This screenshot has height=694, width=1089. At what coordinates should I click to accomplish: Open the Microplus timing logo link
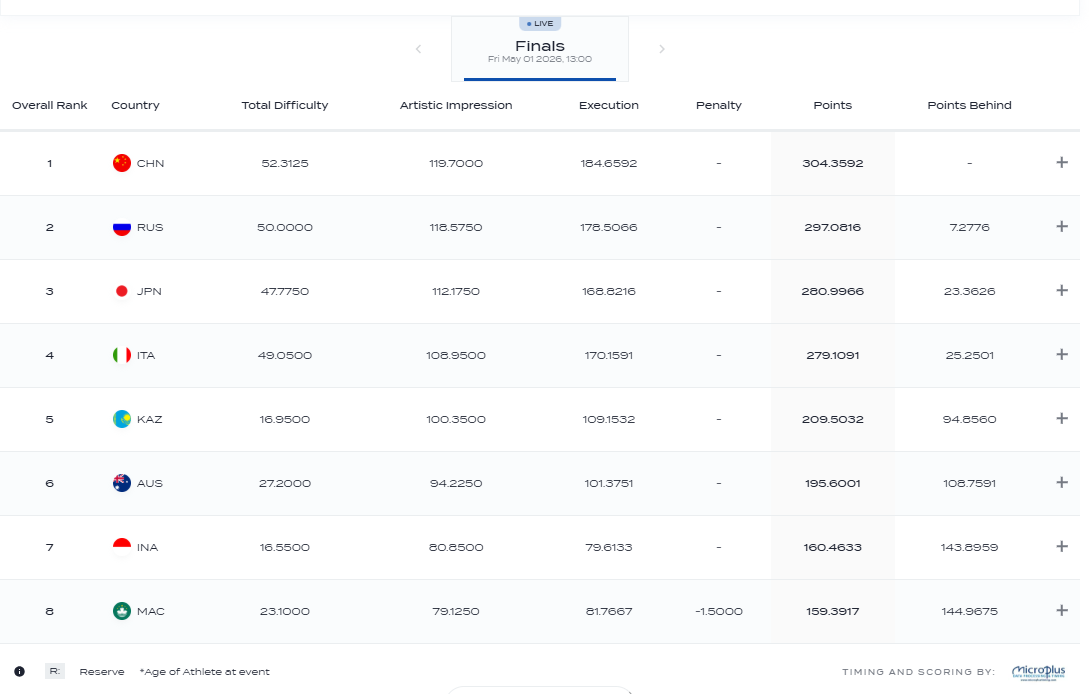[1039, 672]
